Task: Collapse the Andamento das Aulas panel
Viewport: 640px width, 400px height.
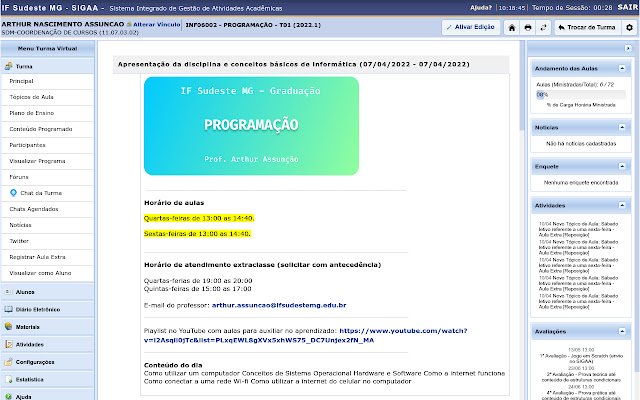Action: click(x=622, y=69)
